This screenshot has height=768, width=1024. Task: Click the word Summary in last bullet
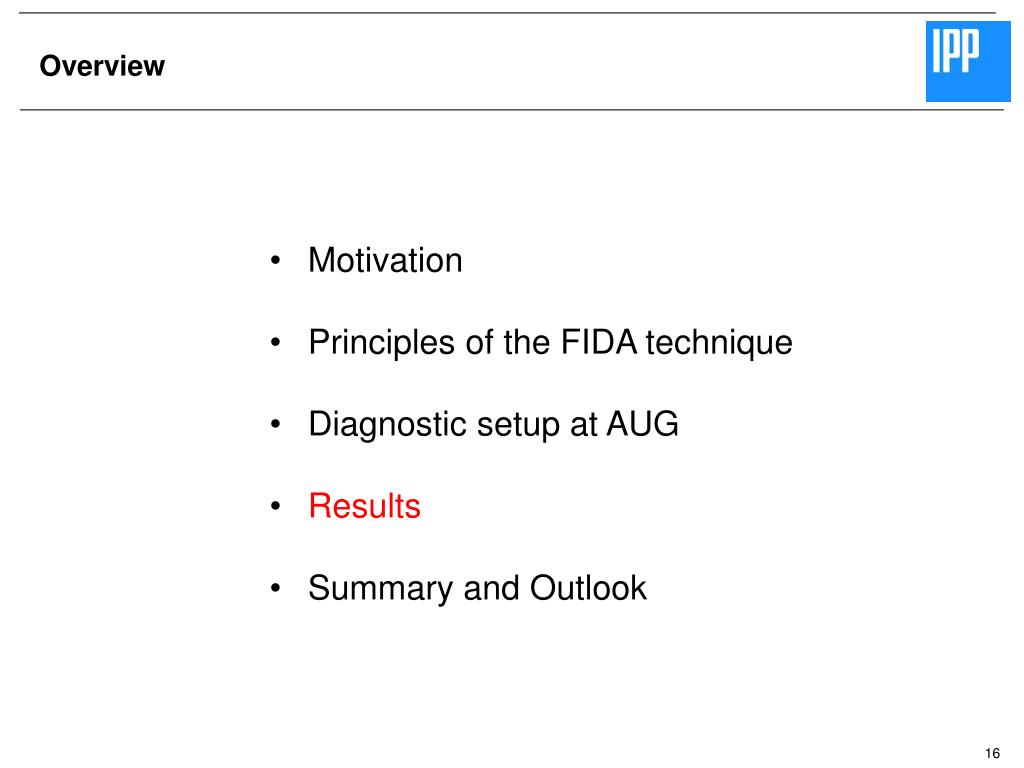381,588
